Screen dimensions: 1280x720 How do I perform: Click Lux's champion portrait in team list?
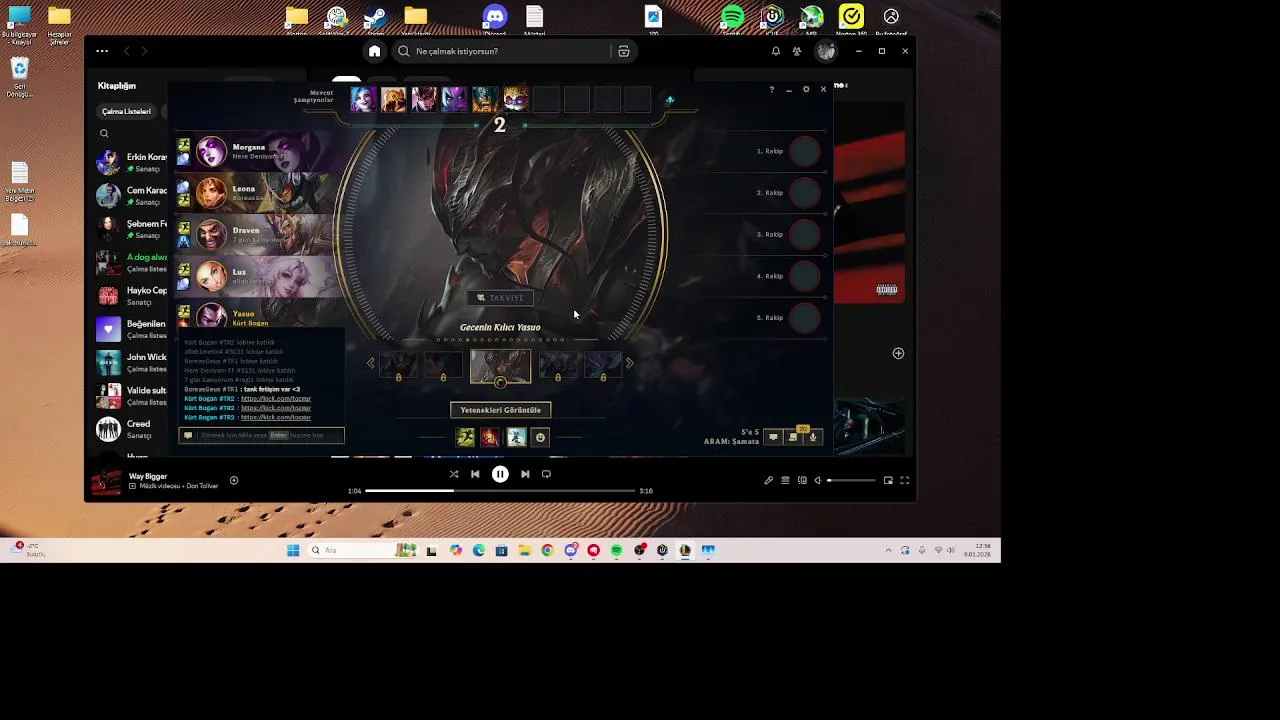click(211, 275)
